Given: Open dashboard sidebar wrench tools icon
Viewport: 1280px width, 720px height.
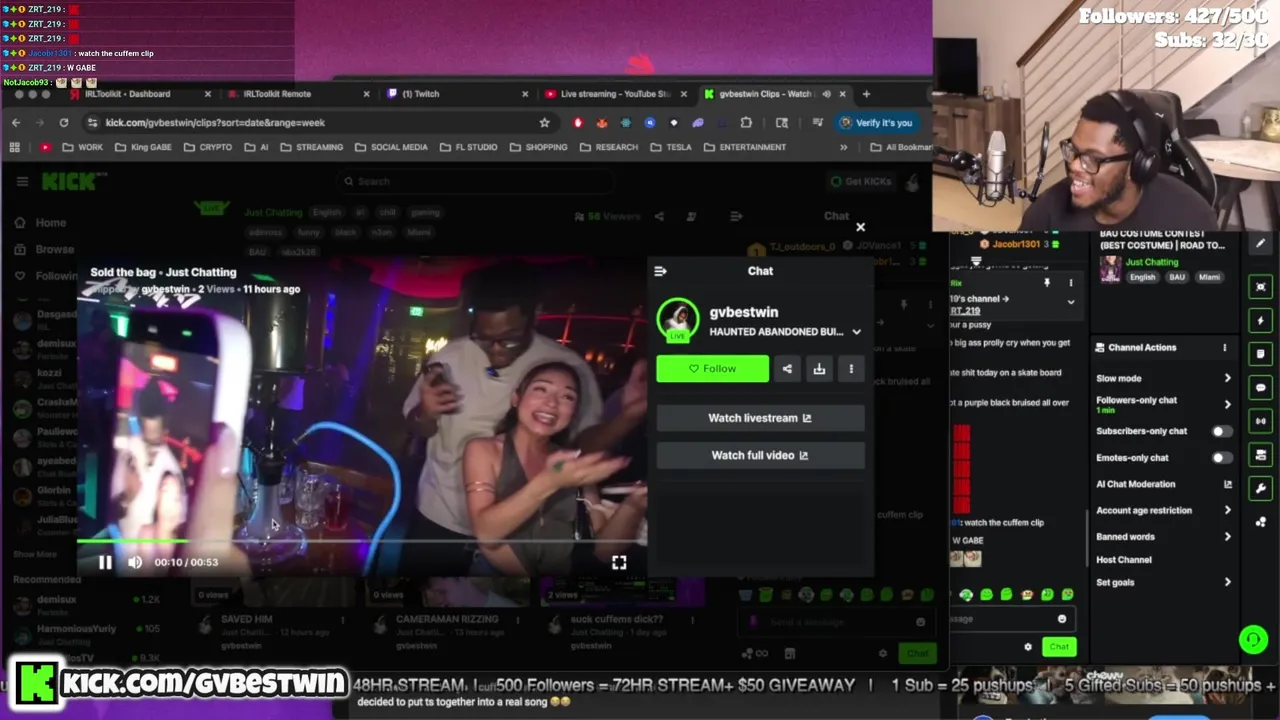Looking at the screenshot, I should click(1260, 488).
